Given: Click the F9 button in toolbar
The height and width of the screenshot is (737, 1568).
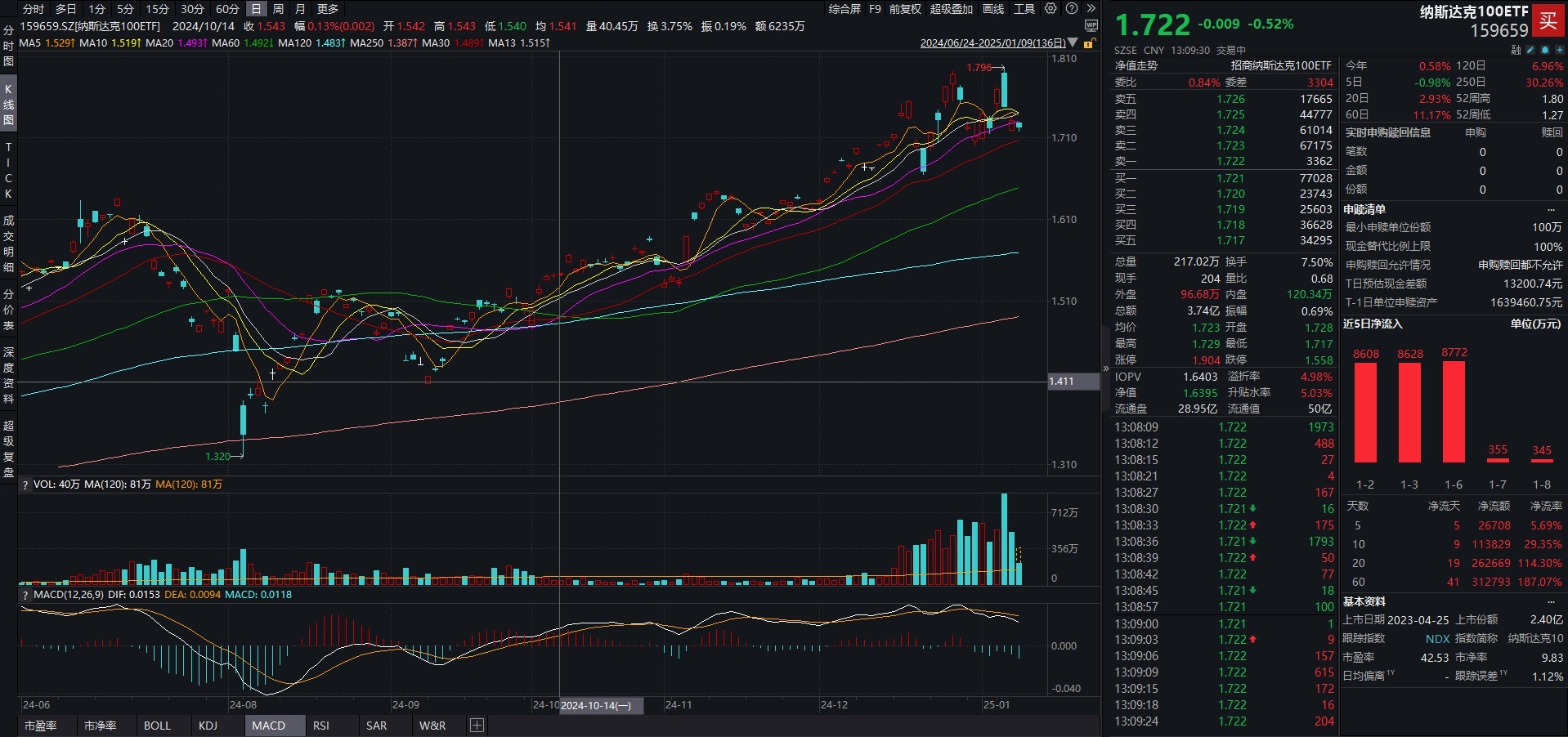Looking at the screenshot, I should point(875,9).
